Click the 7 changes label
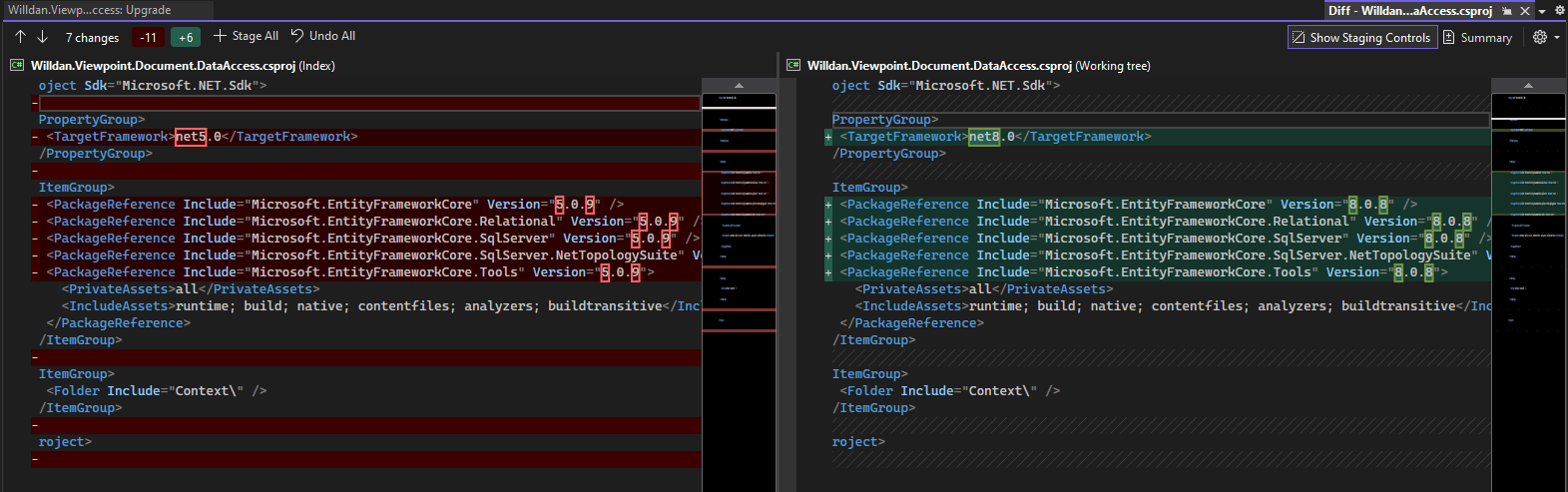The image size is (1568, 492). click(92, 38)
